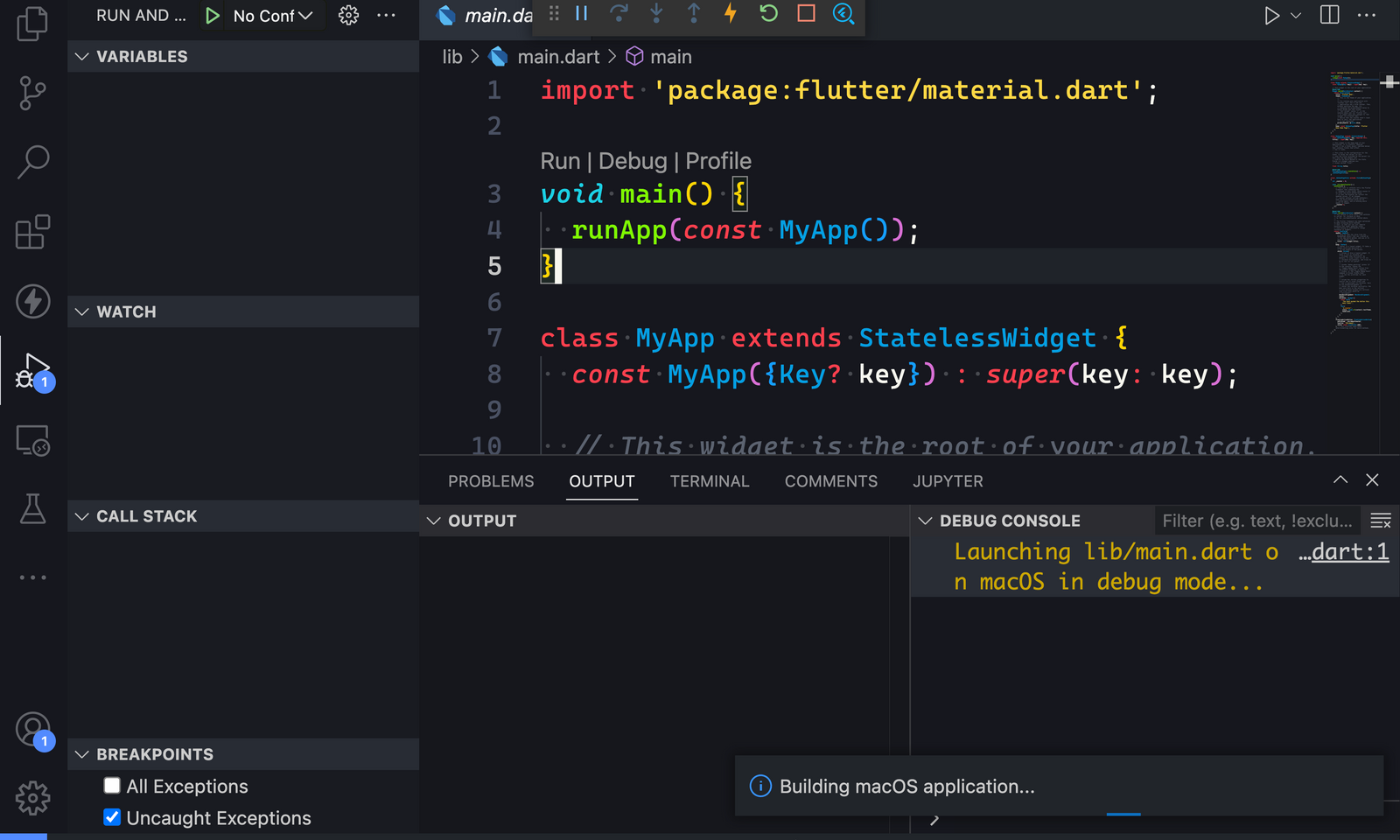Open the Testing flask view
Image resolution: width=1400 pixels, height=840 pixels.
click(x=32, y=508)
